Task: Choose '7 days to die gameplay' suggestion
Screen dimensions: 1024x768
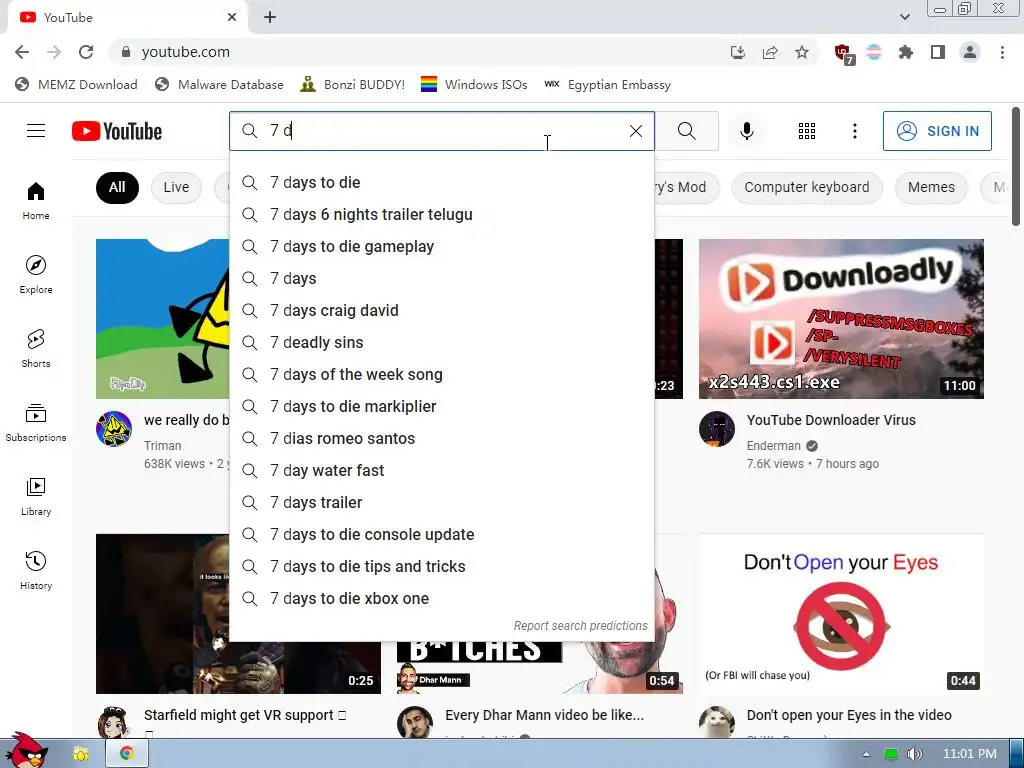Action: tap(441, 246)
